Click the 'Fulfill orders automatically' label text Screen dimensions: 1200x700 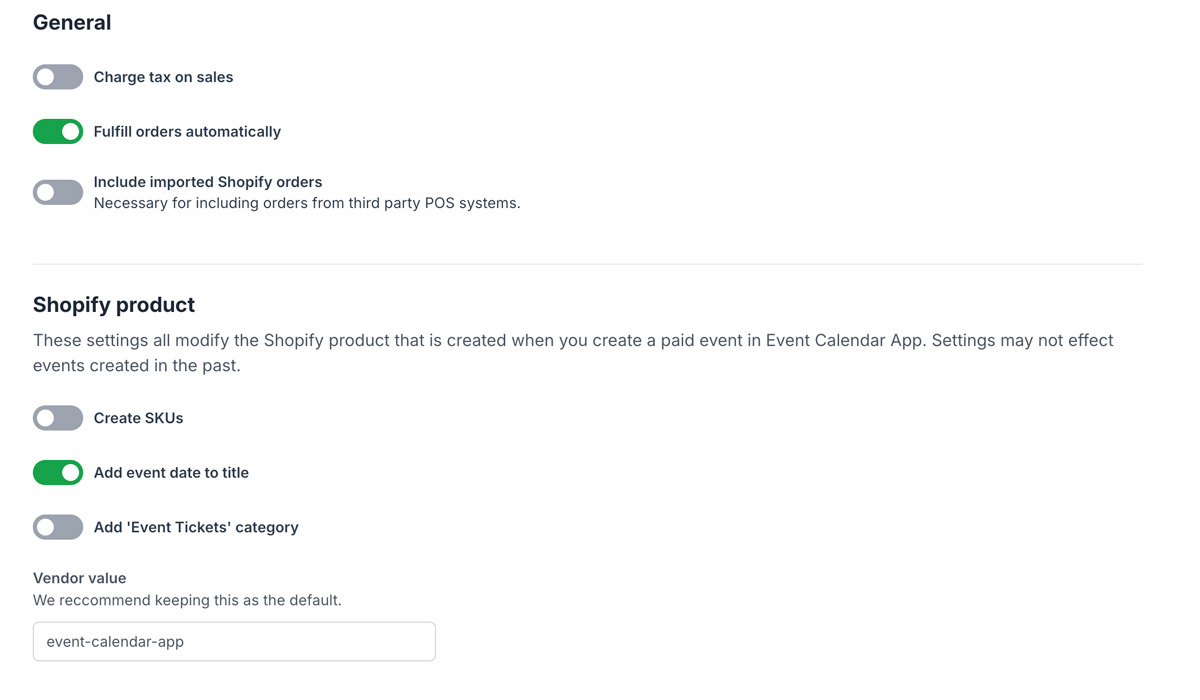click(187, 131)
